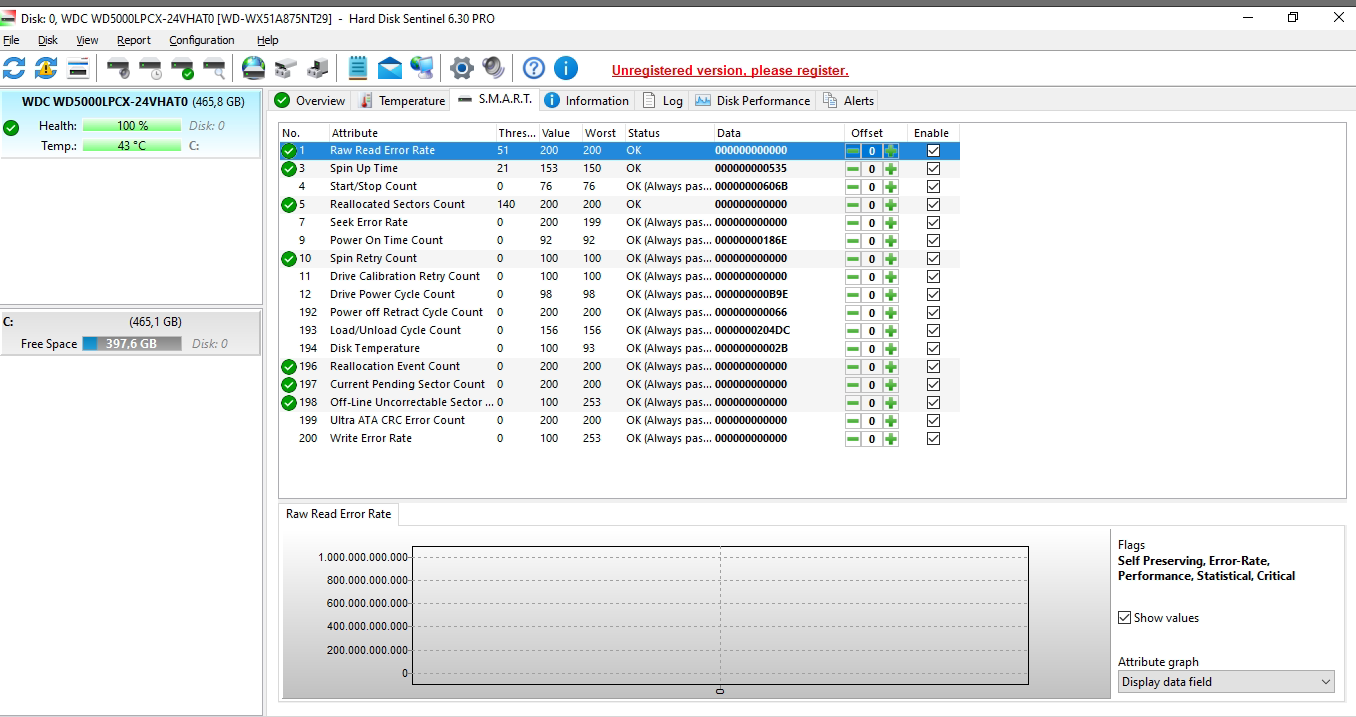Click offset value field for Power off Retract Cycle Count
Screen dimensions: 1356x717
click(x=871, y=313)
